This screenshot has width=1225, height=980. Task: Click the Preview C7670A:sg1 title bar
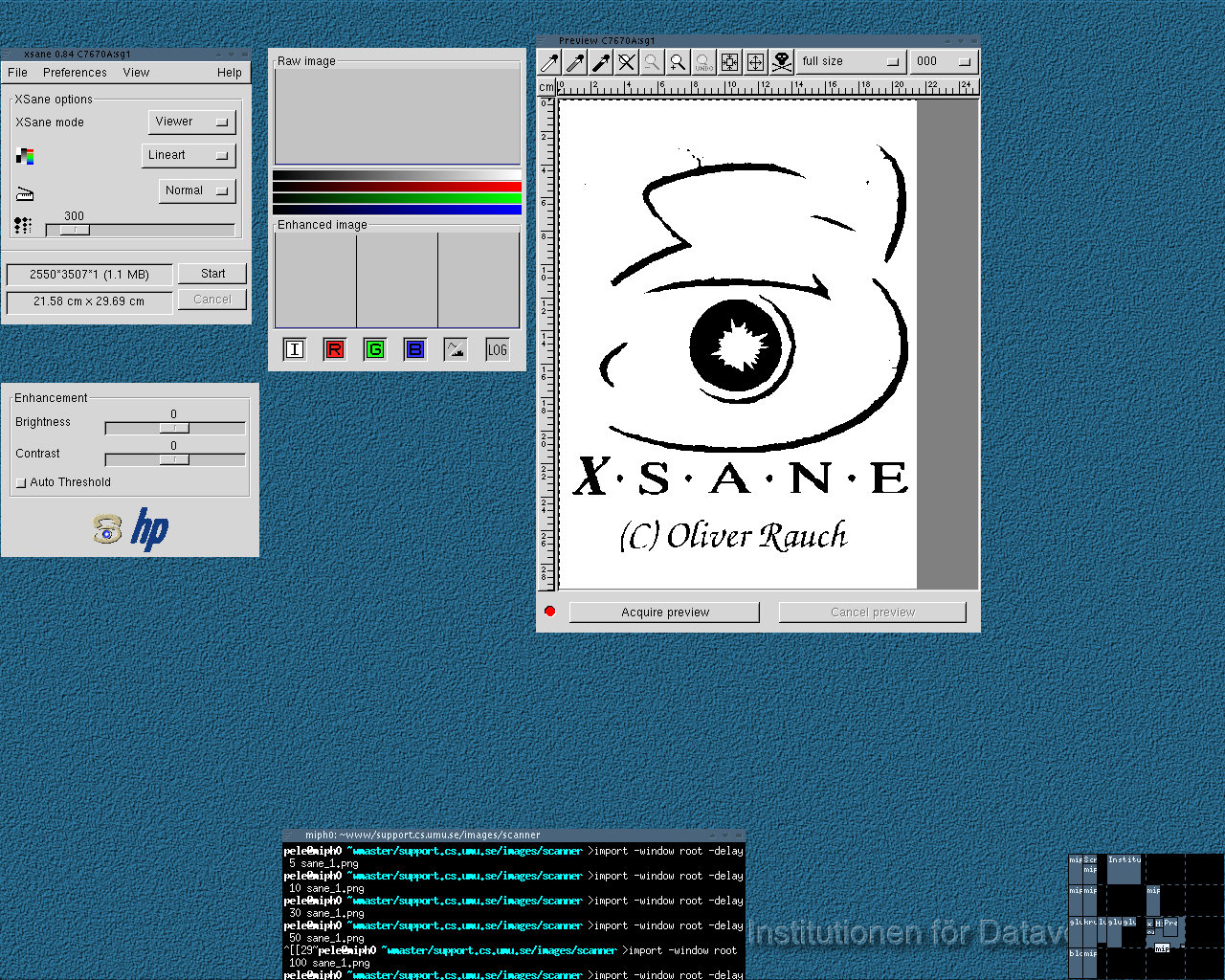coord(758,41)
